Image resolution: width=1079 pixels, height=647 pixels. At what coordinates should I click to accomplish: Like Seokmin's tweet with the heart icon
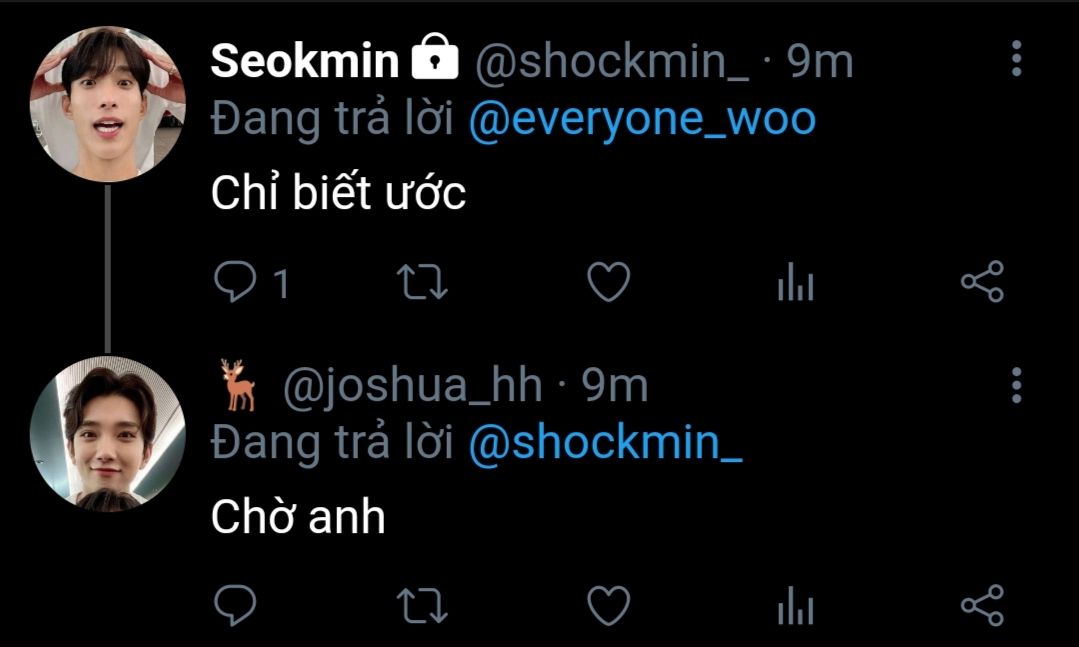(608, 282)
